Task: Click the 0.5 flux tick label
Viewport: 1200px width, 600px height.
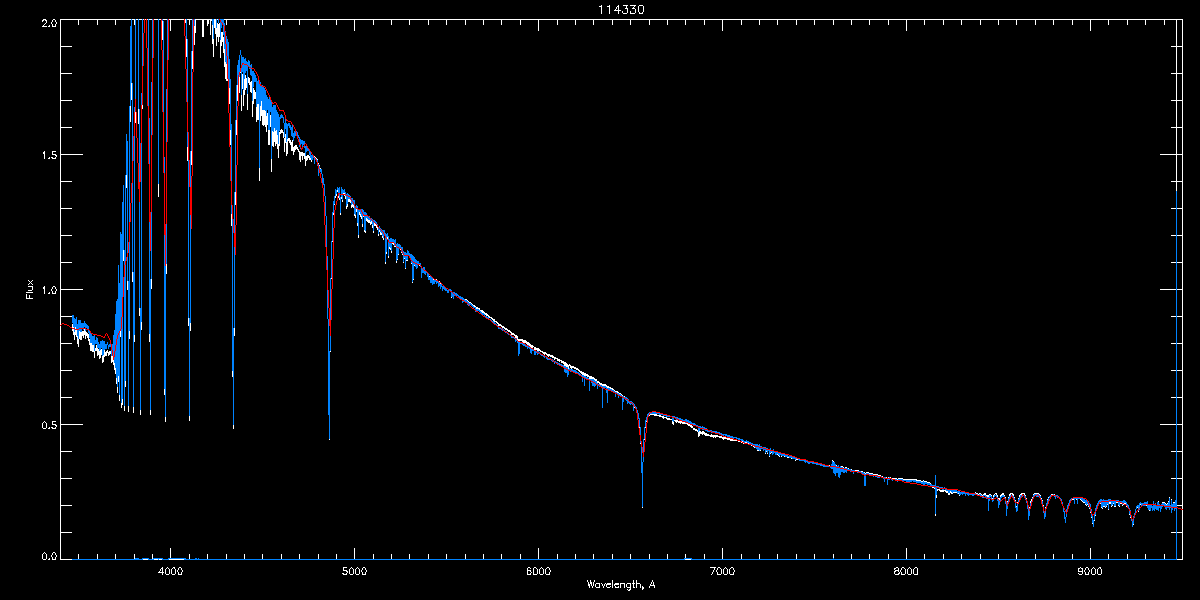Action: [x=47, y=424]
